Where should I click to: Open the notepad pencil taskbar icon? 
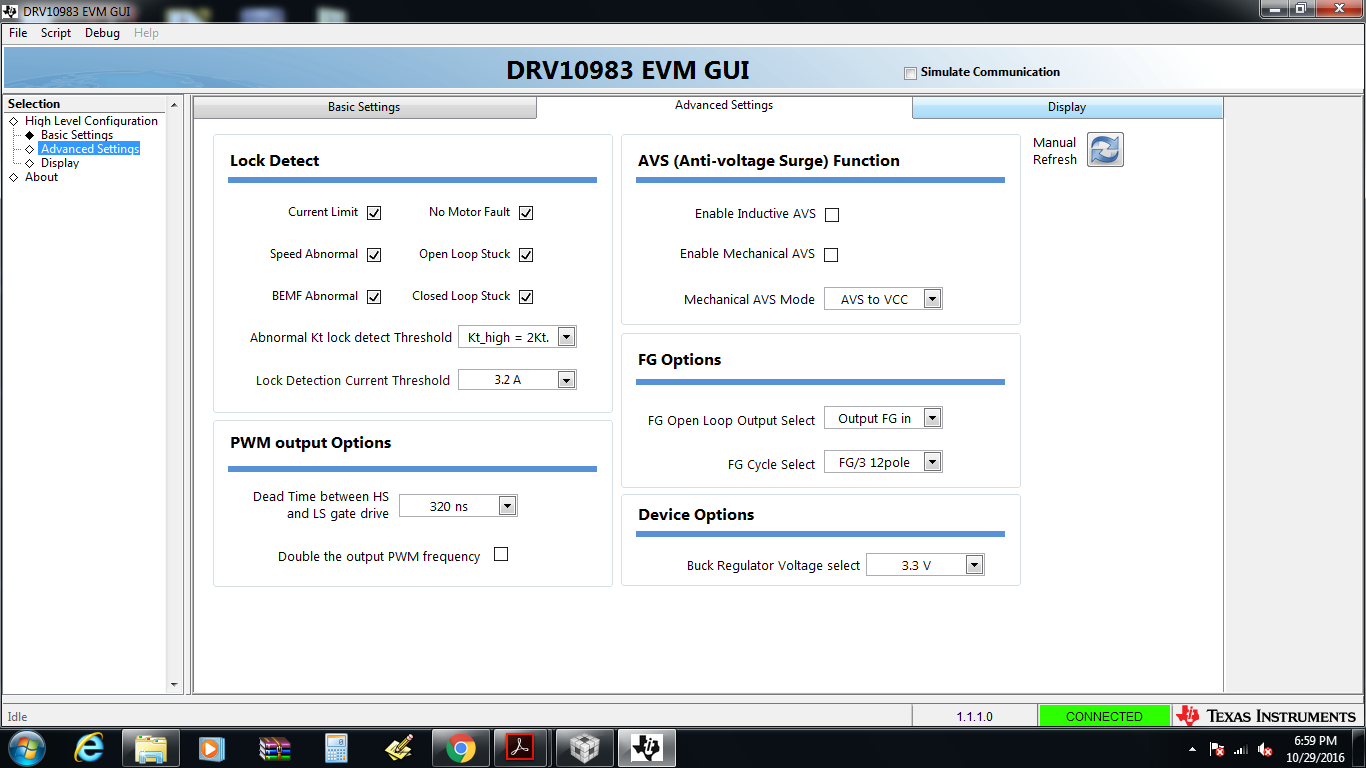click(x=398, y=747)
